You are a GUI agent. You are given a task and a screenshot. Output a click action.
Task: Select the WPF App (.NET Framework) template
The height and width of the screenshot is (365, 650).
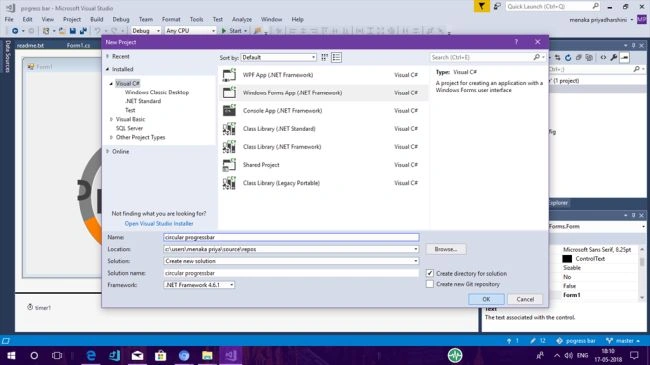(x=323, y=75)
